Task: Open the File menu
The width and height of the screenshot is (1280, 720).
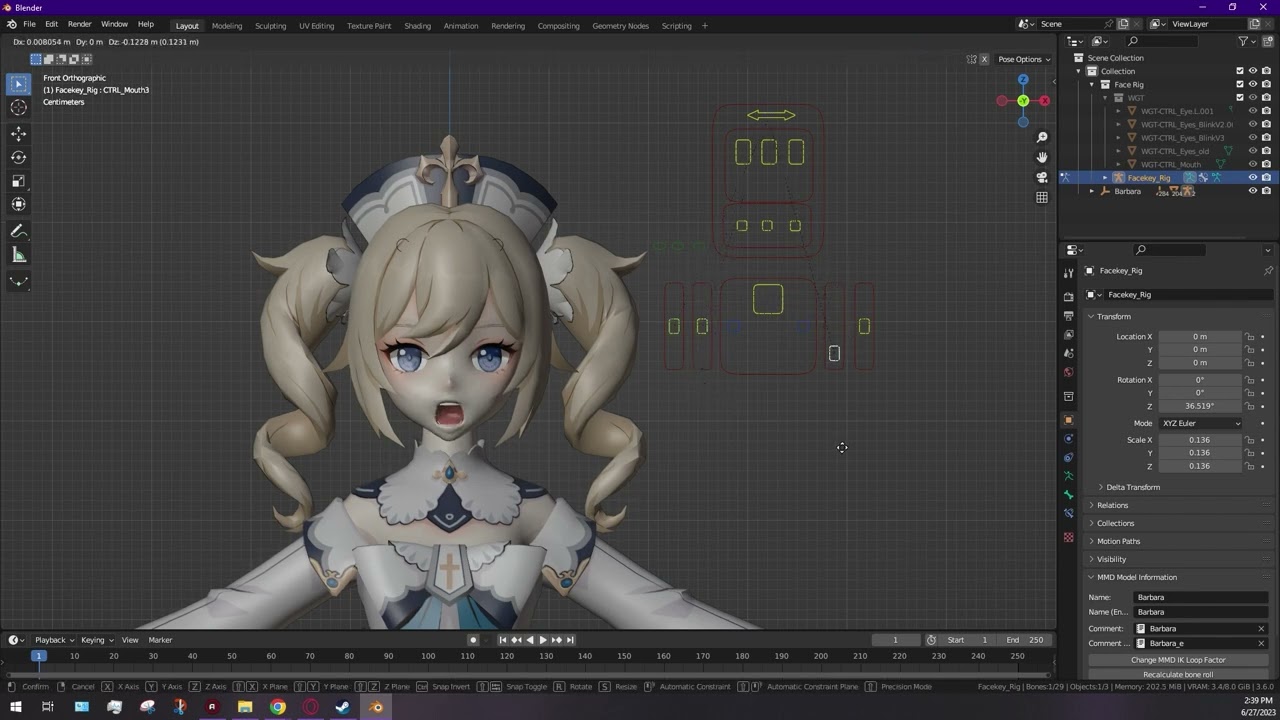Action: 29,24
